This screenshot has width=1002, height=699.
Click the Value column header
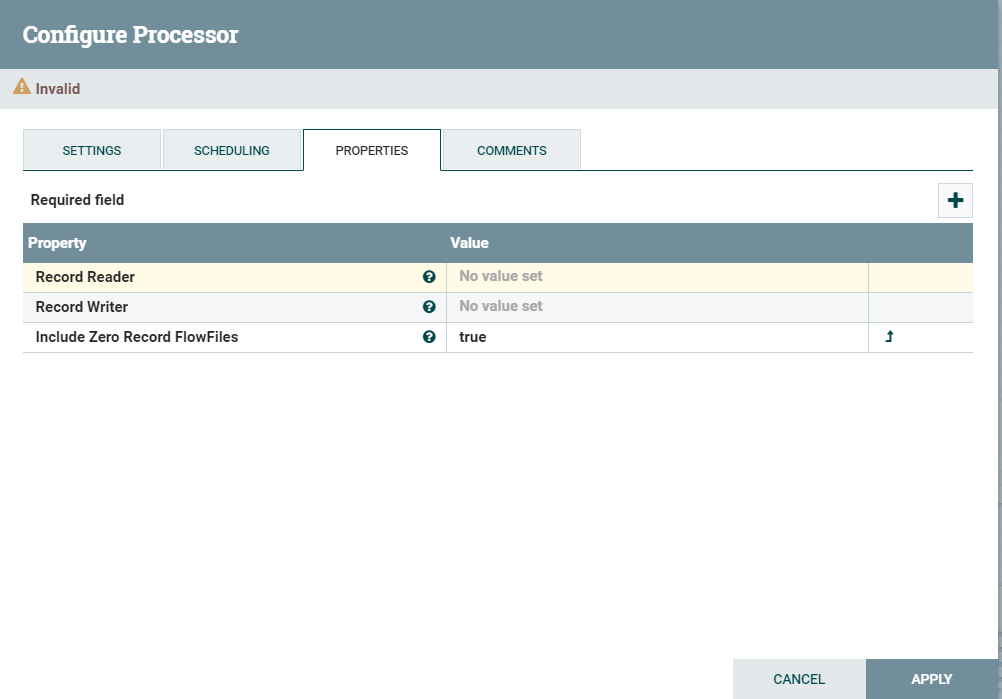click(x=469, y=243)
